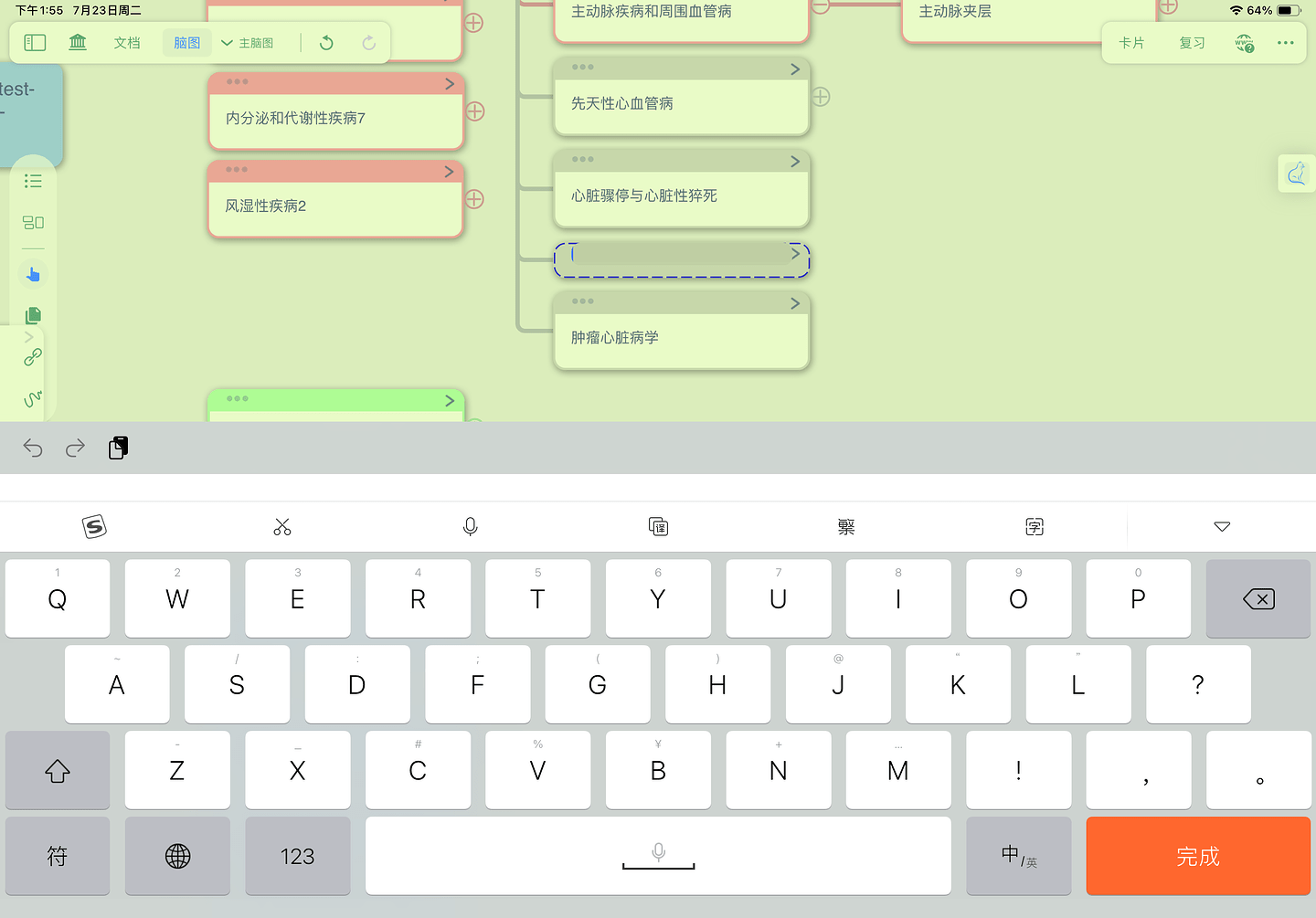Open the scissors edit tool
Screen dimensions: 1316x918
tap(282, 527)
